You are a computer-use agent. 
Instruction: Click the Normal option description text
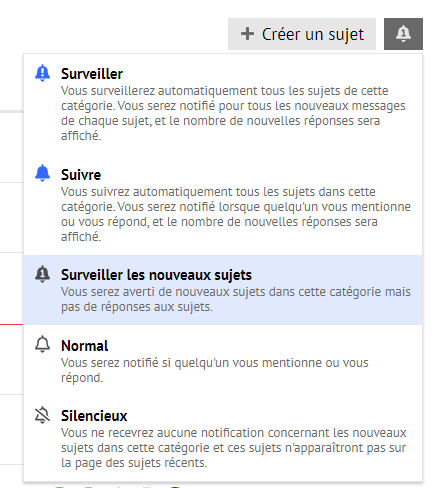pos(215,370)
